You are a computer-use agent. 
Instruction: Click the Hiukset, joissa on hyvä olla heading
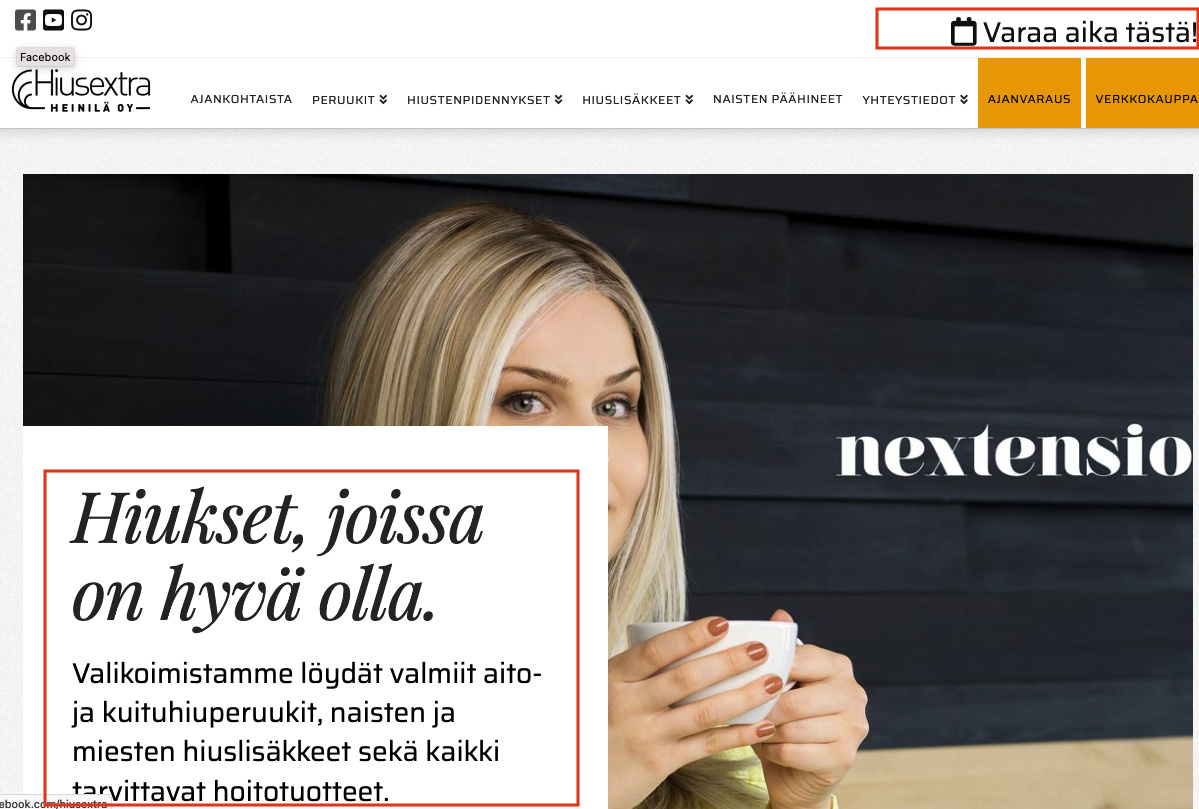click(278, 557)
